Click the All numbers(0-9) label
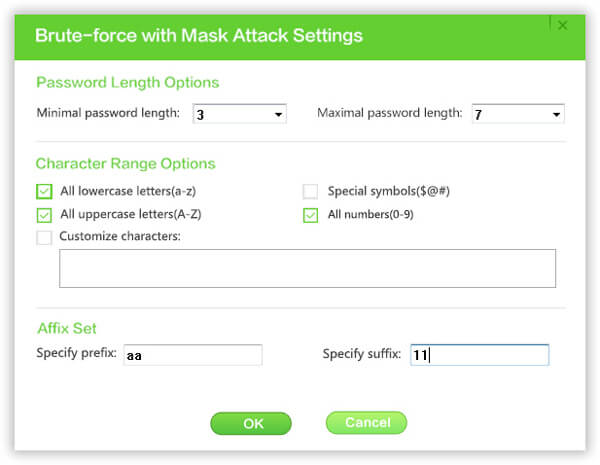Image resolution: width=600 pixels, height=465 pixels. [x=370, y=214]
